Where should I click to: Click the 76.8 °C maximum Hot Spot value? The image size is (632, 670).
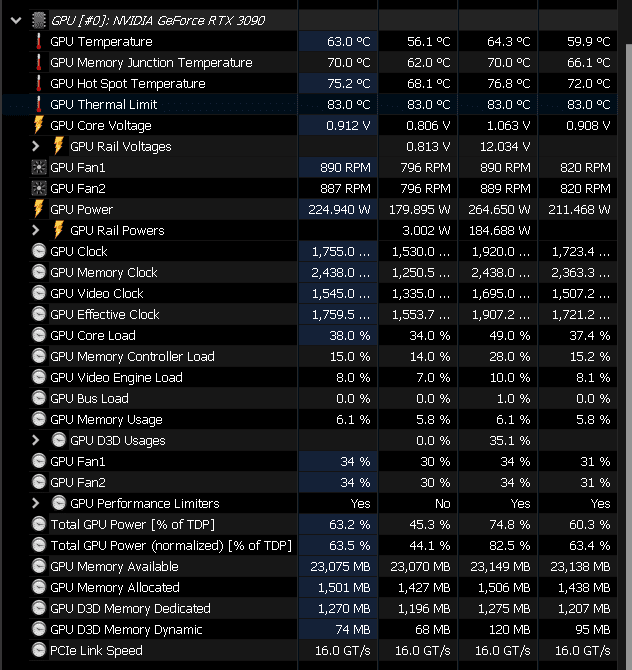tap(509, 83)
